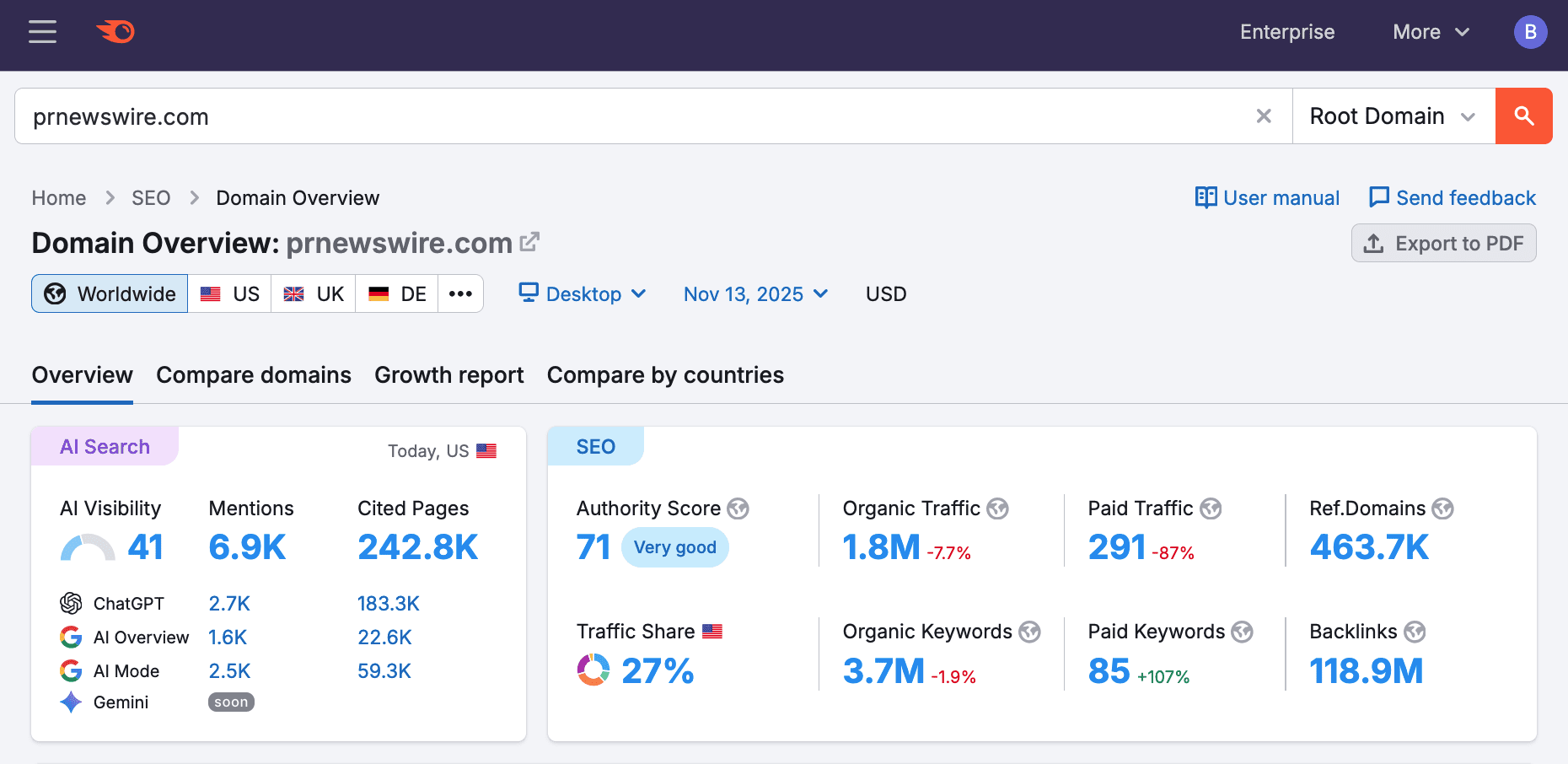
Task: Click Send feedback link
Action: point(1453,198)
